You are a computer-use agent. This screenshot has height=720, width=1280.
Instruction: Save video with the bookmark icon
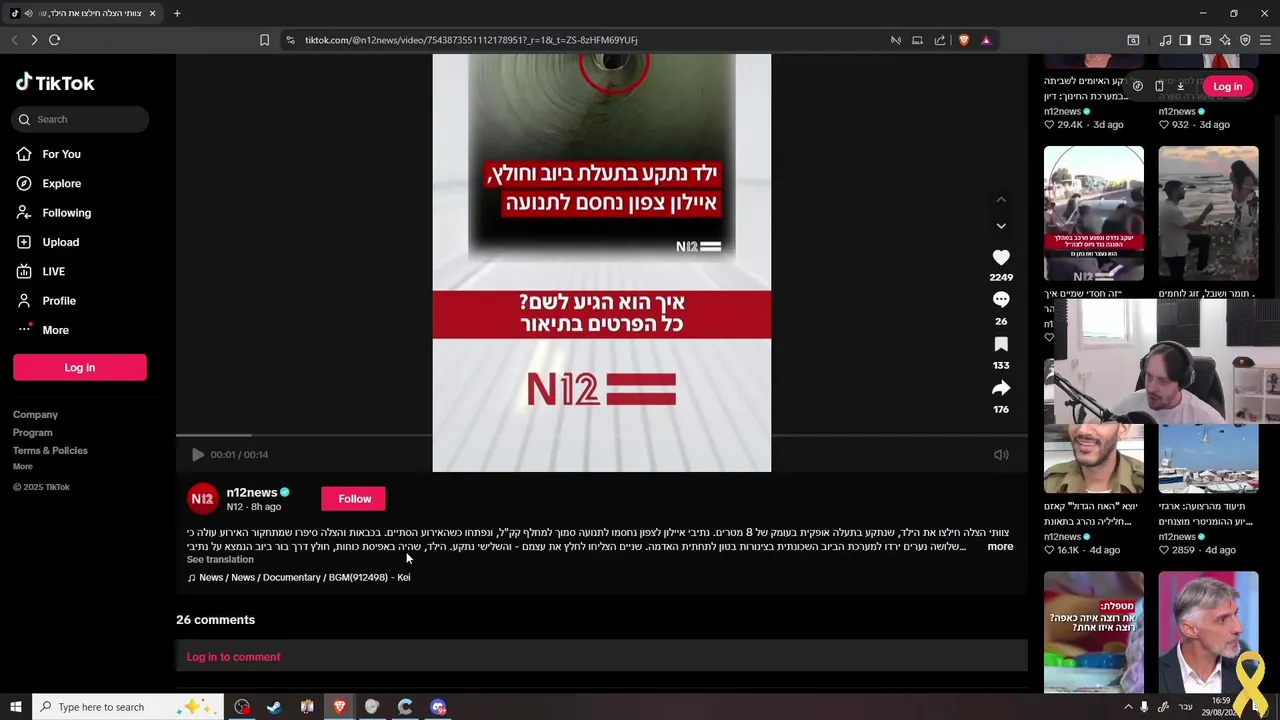pyautogui.click(x=1001, y=344)
